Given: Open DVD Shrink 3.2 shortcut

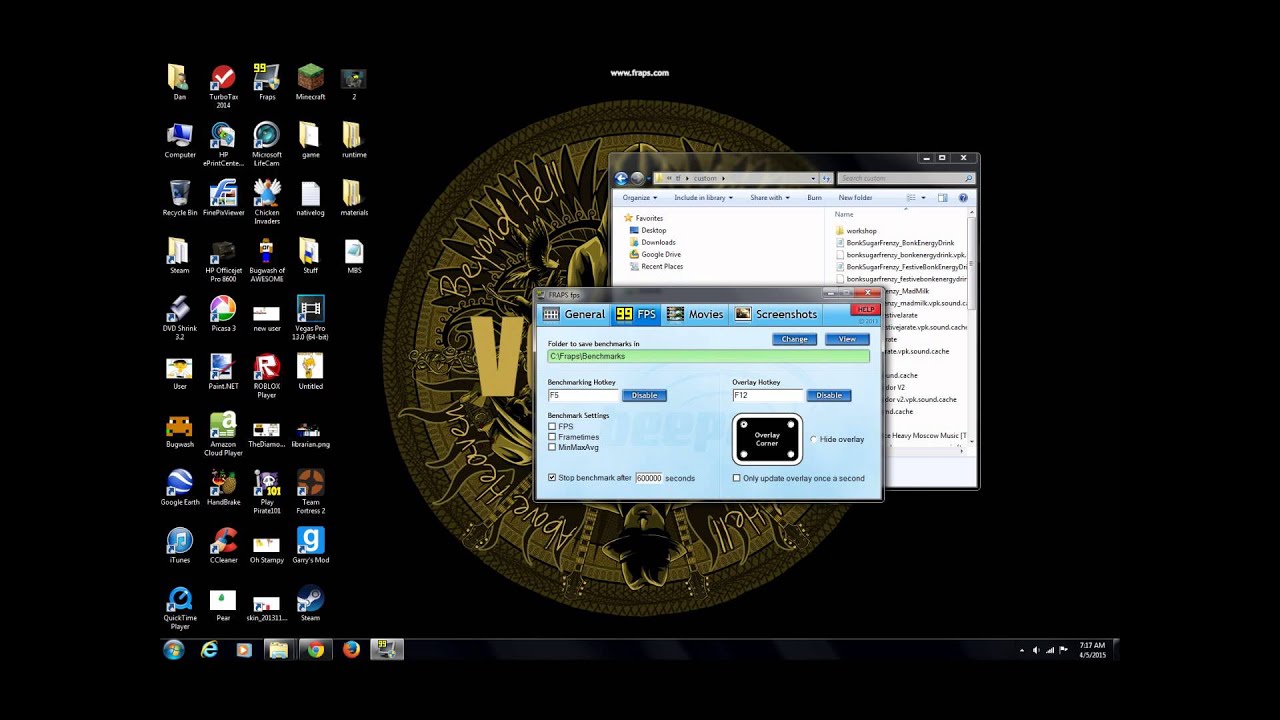Looking at the screenshot, I should [x=180, y=318].
